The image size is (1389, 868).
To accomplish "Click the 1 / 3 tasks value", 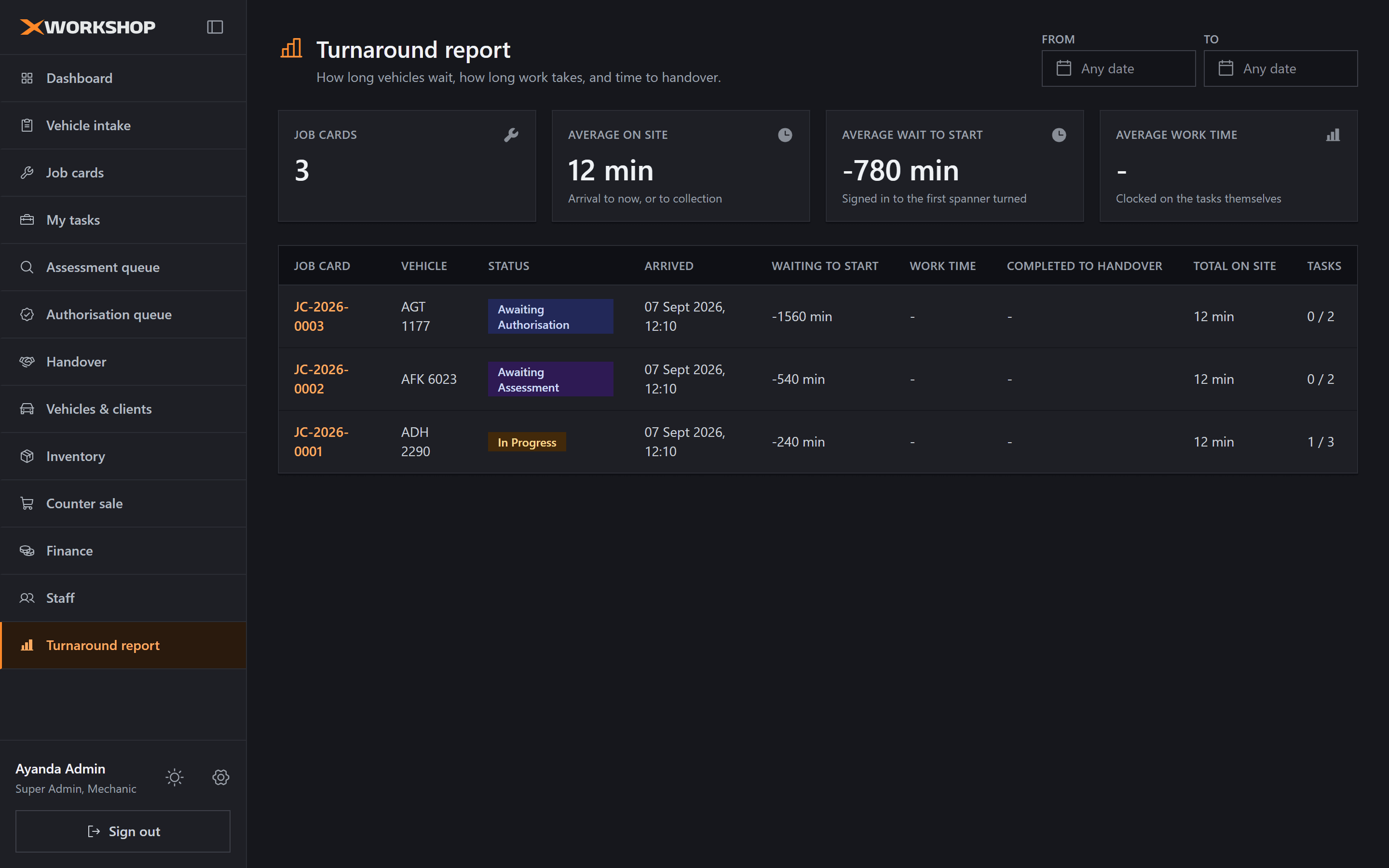I will [x=1321, y=441].
